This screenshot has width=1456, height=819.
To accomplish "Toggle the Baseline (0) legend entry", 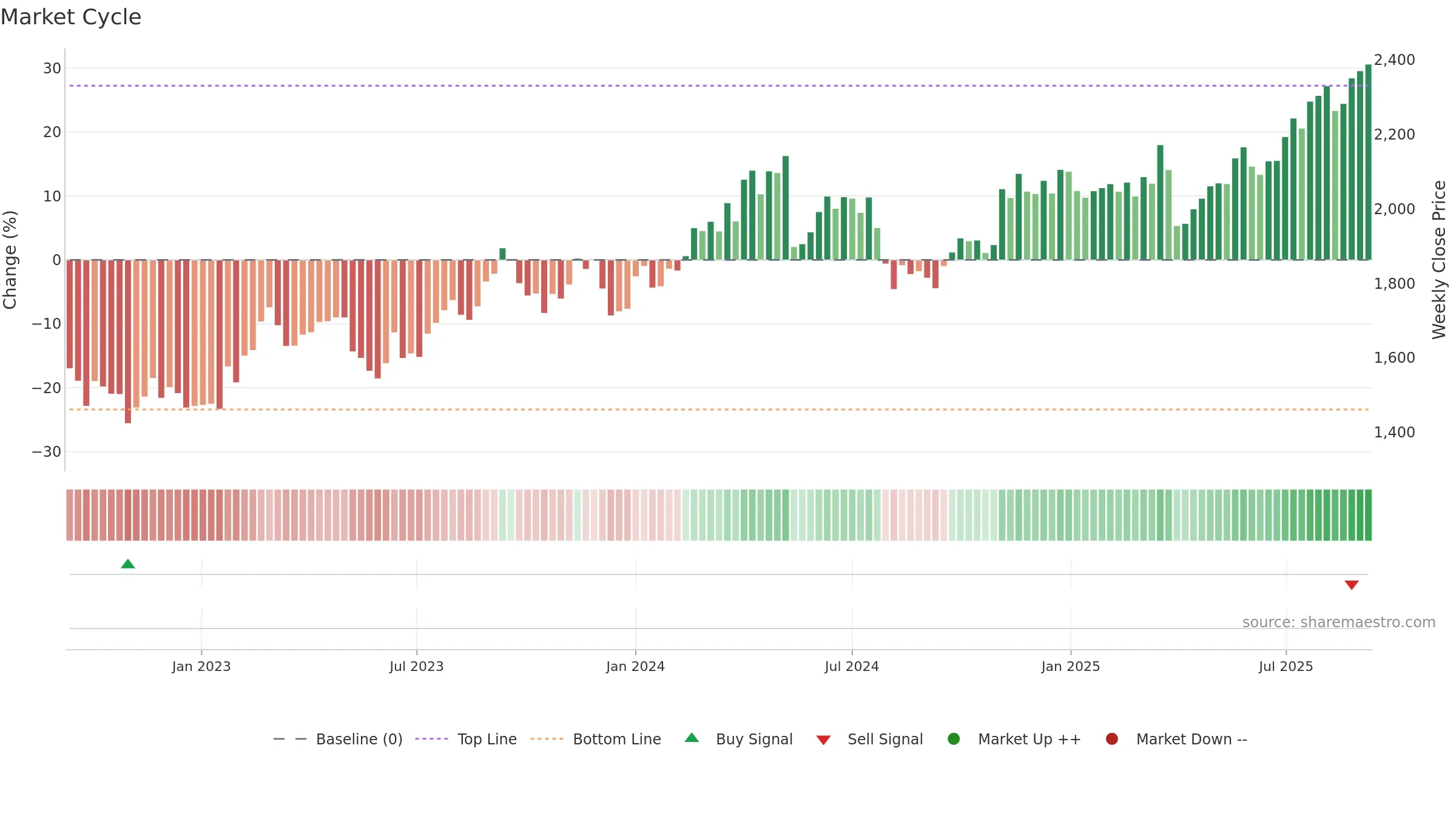I will click(x=338, y=739).
